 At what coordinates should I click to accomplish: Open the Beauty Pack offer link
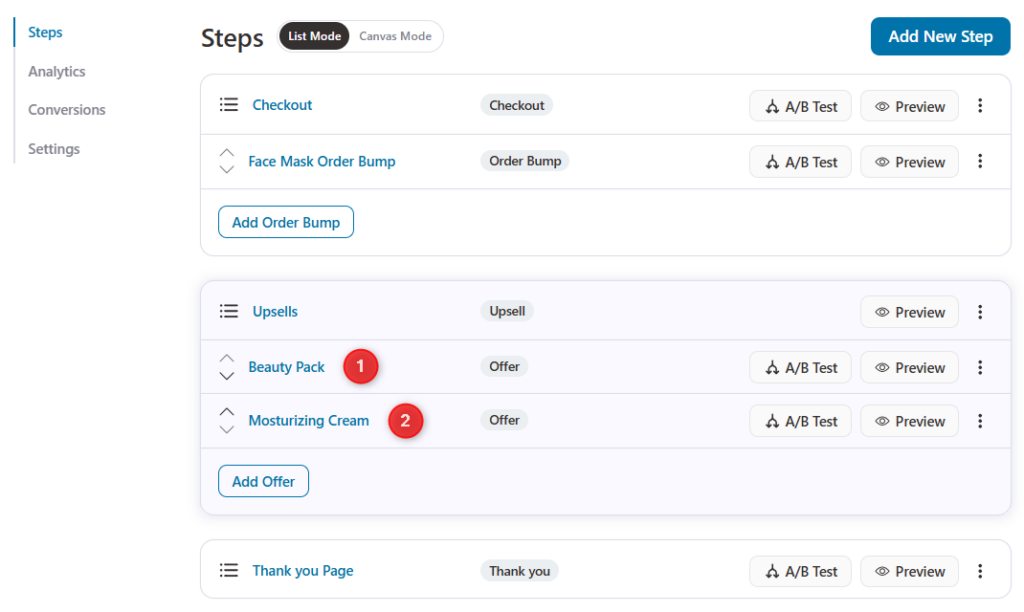click(286, 367)
